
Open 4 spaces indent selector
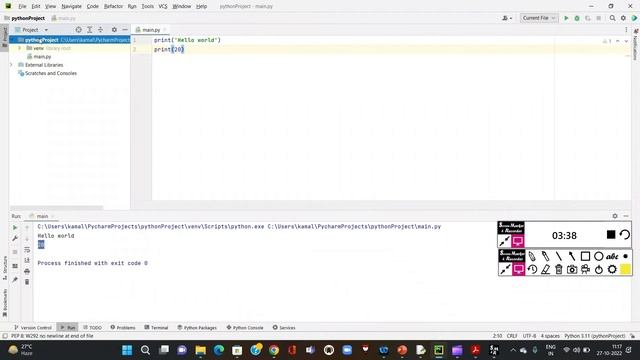[x=550, y=336]
